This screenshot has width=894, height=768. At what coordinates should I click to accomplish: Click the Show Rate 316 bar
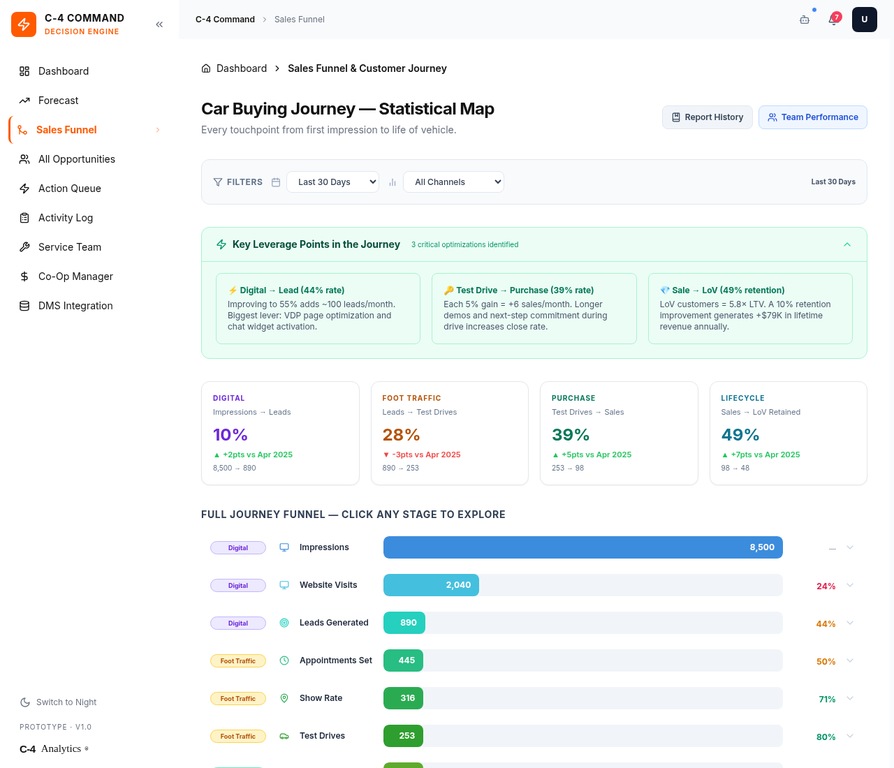click(x=403, y=698)
